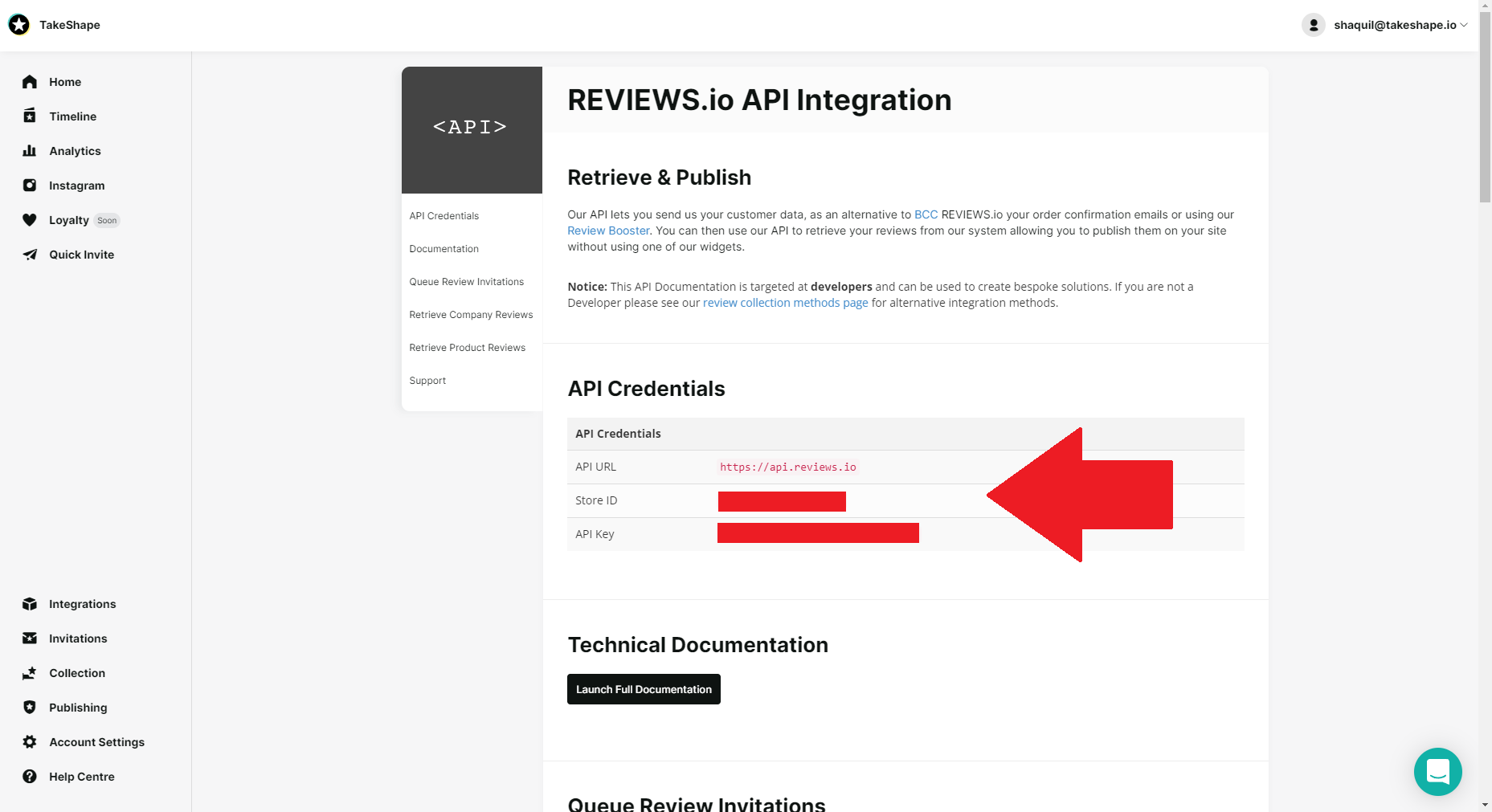1492x812 pixels.
Task: Click the API URL row label
Action: [x=595, y=467]
